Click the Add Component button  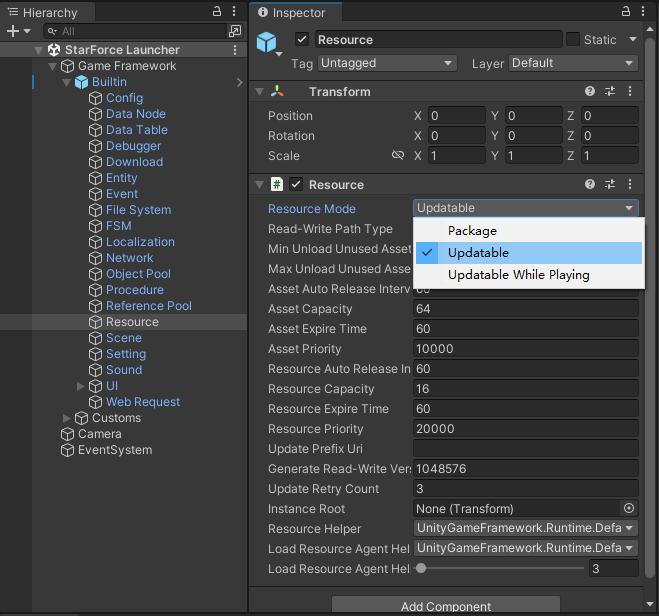click(445, 606)
